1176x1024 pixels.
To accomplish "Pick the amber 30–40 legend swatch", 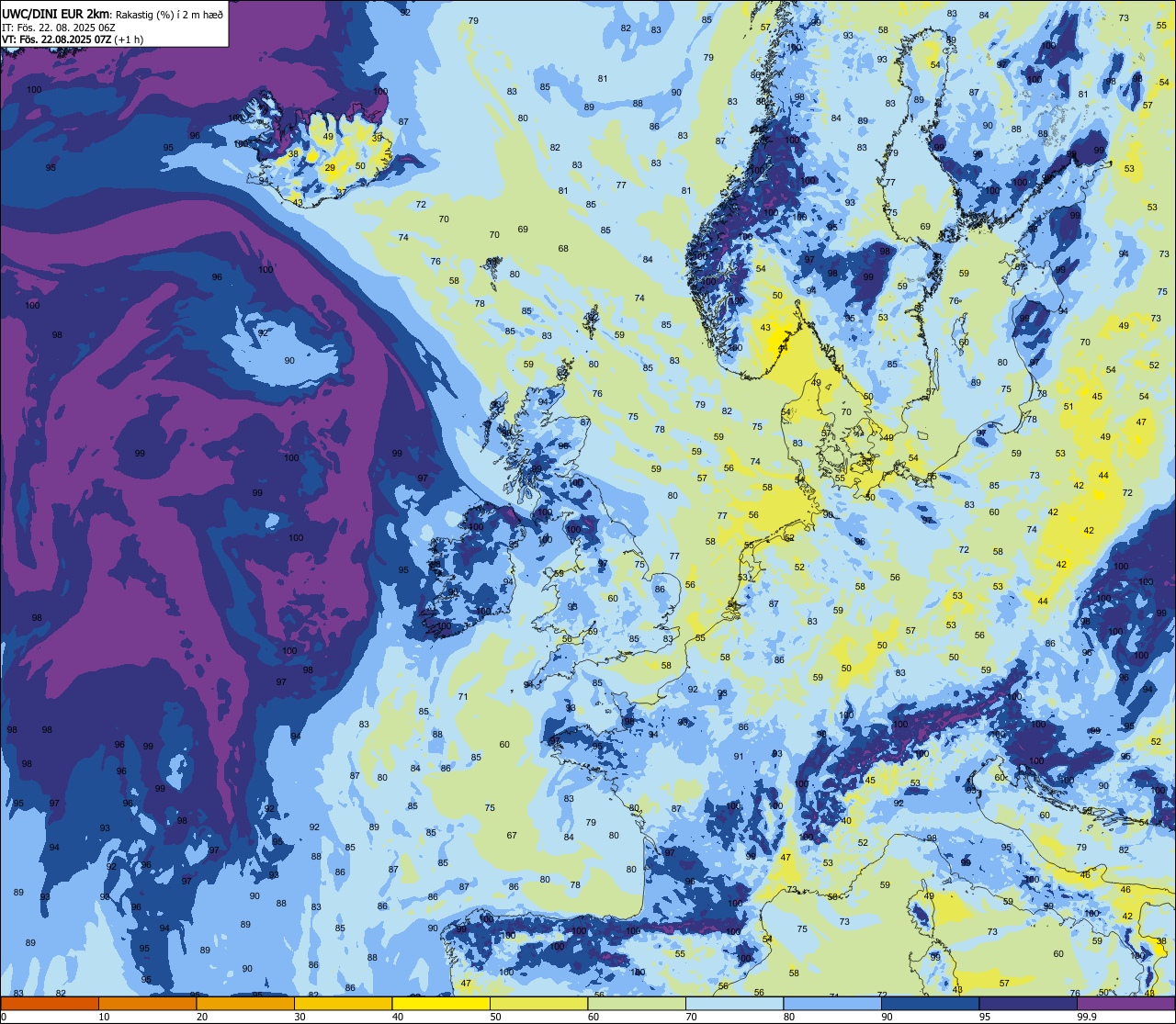I will 343,1003.
